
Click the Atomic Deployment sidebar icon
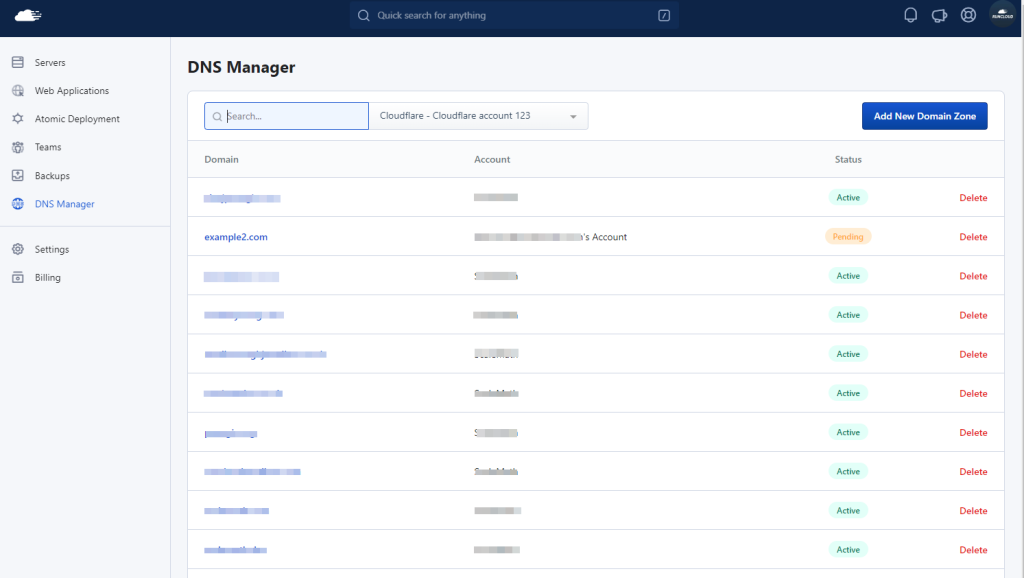coord(18,118)
